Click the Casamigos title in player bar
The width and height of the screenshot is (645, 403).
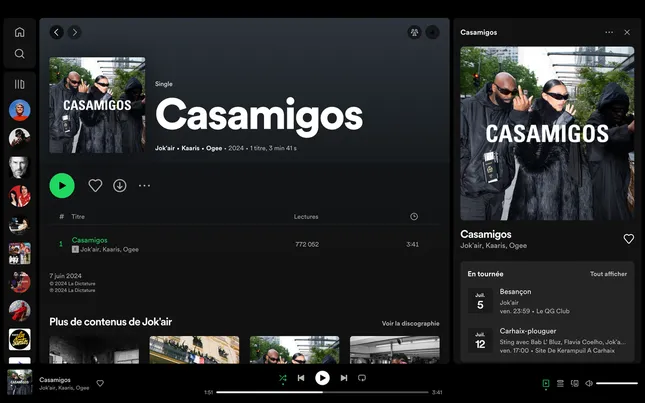55,380
